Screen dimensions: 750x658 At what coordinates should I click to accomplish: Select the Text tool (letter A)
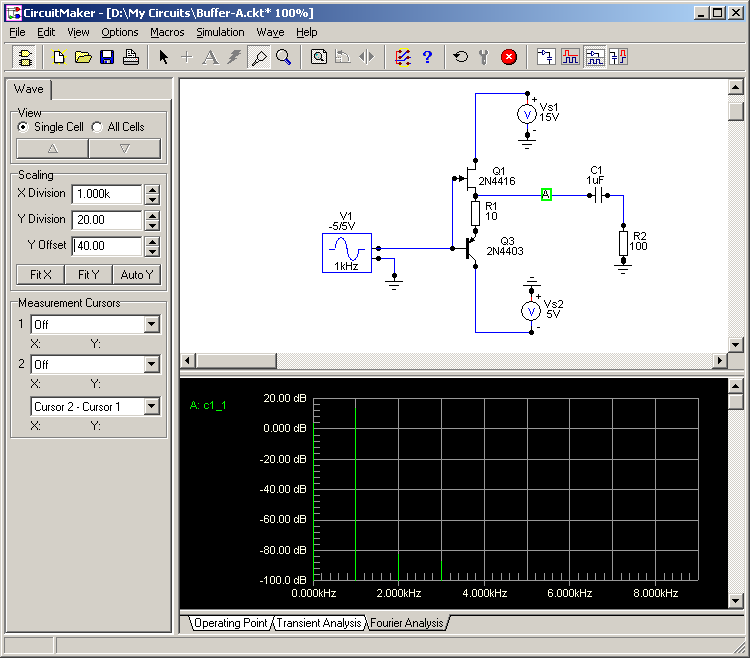[x=210, y=57]
